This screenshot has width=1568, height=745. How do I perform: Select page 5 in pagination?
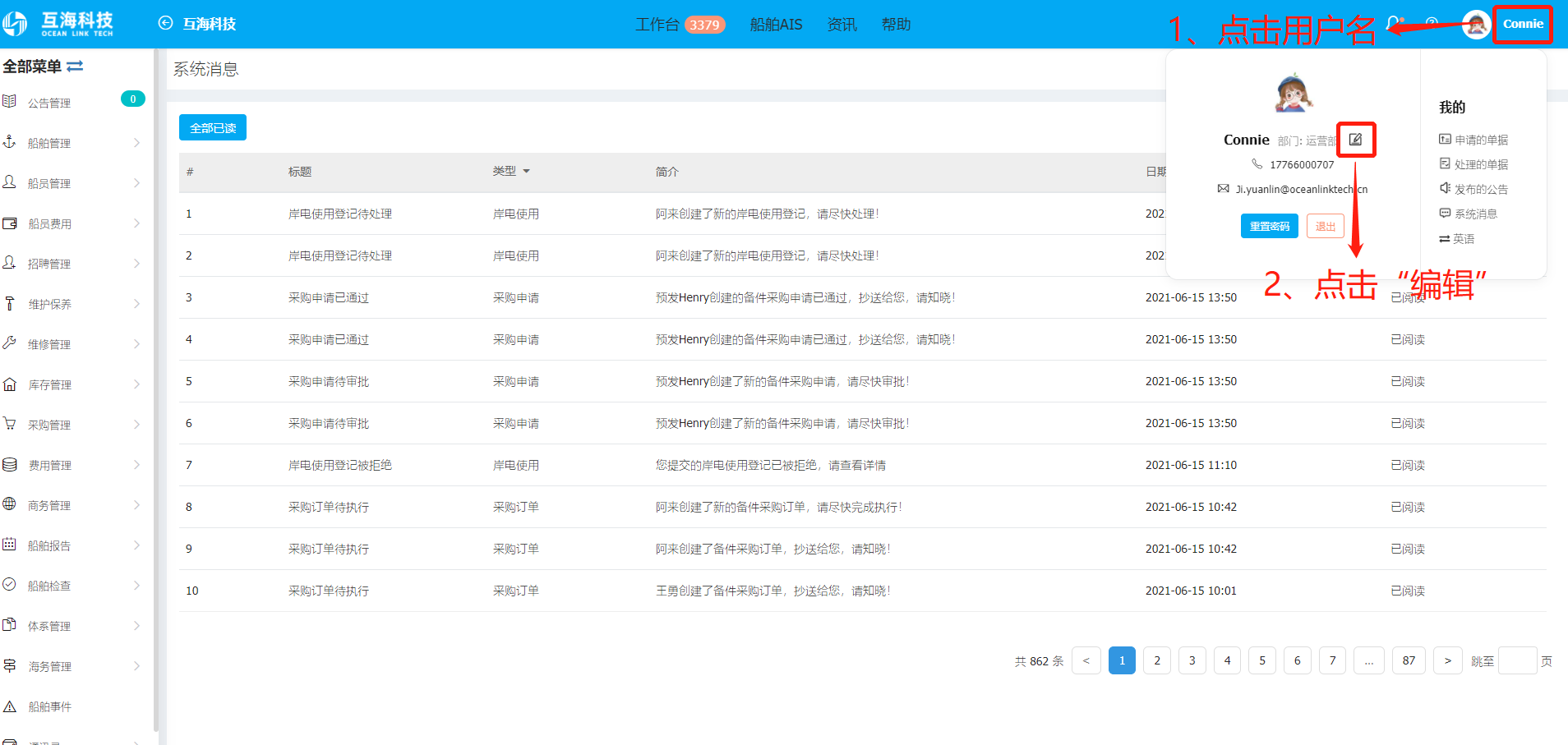[1262, 660]
